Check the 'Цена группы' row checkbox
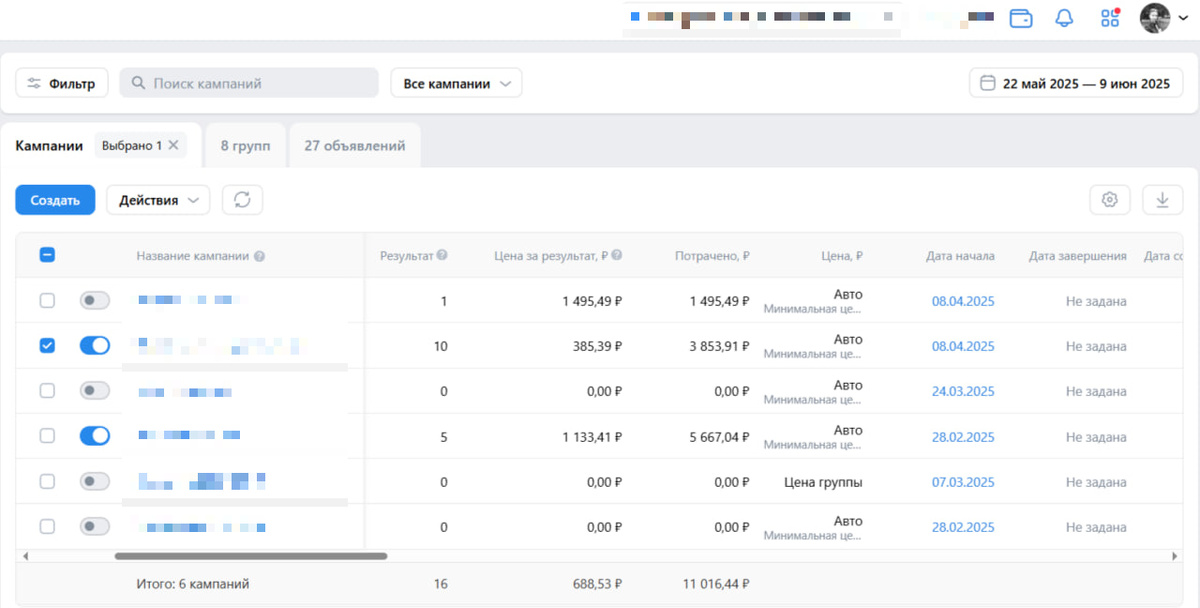The width and height of the screenshot is (1200, 608). (47, 481)
